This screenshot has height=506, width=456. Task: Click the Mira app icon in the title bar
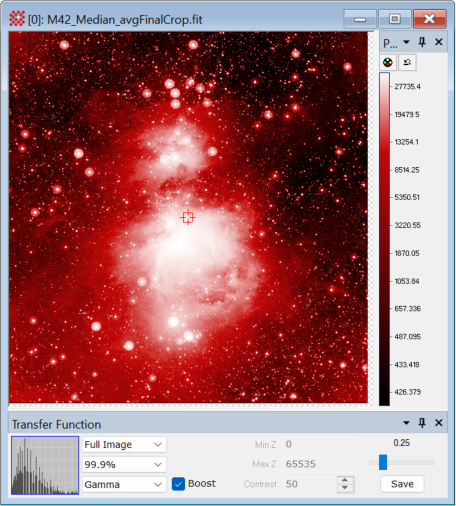coord(17,19)
